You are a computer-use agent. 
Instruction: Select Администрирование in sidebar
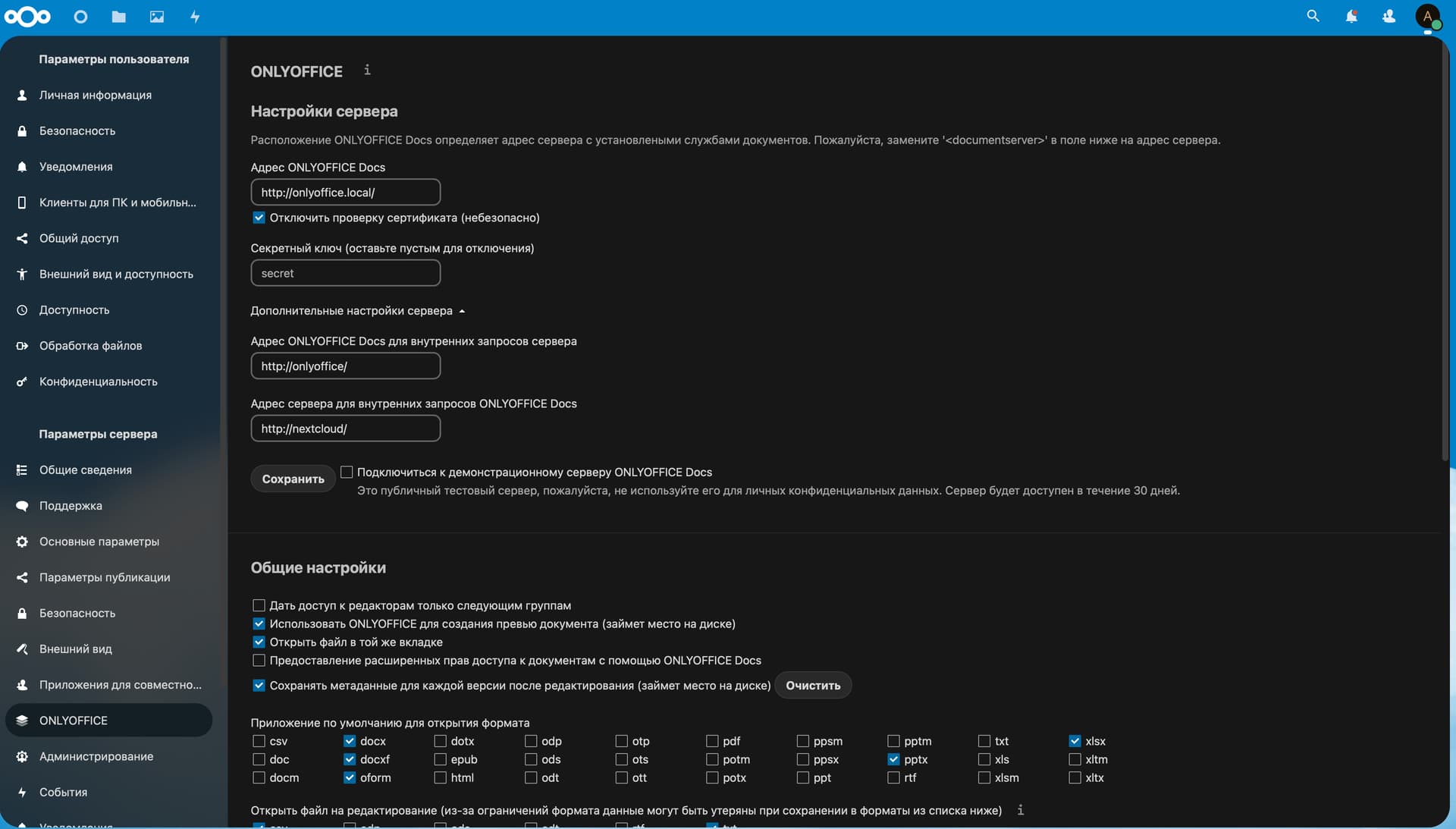96,756
